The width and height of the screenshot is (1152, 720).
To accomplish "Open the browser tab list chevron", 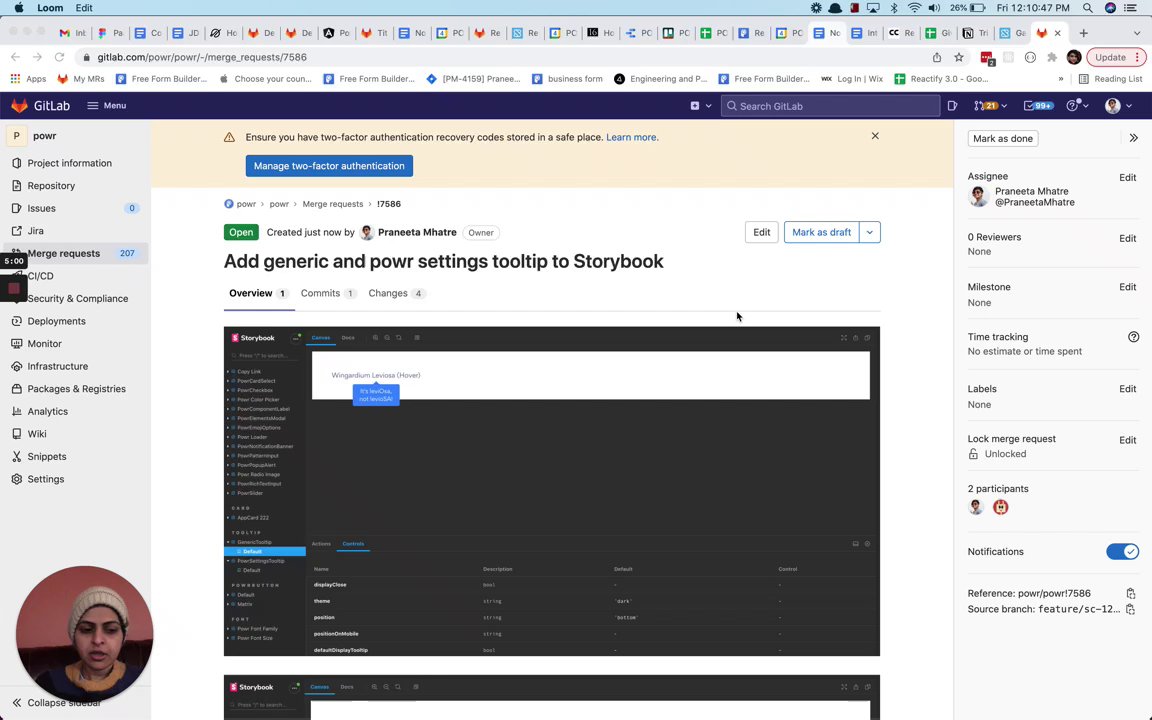I will click(1137, 33).
